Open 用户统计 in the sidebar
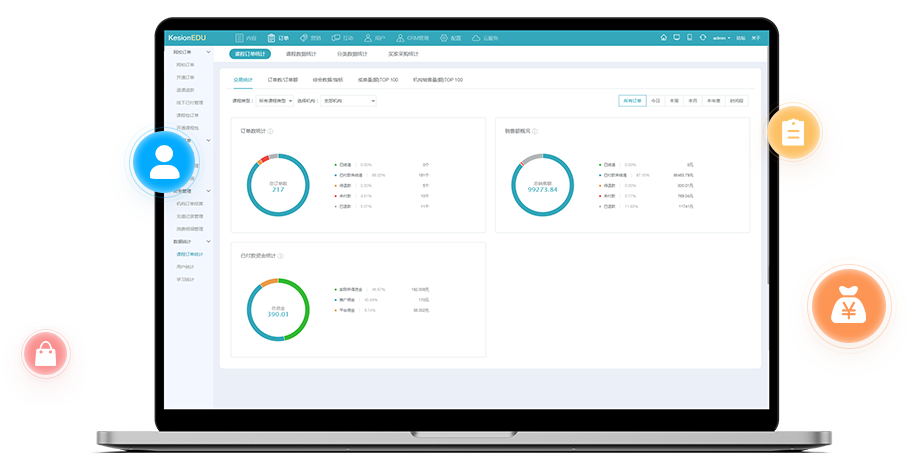Viewport: 908px width, 468px height. pyautogui.click(x=186, y=267)
